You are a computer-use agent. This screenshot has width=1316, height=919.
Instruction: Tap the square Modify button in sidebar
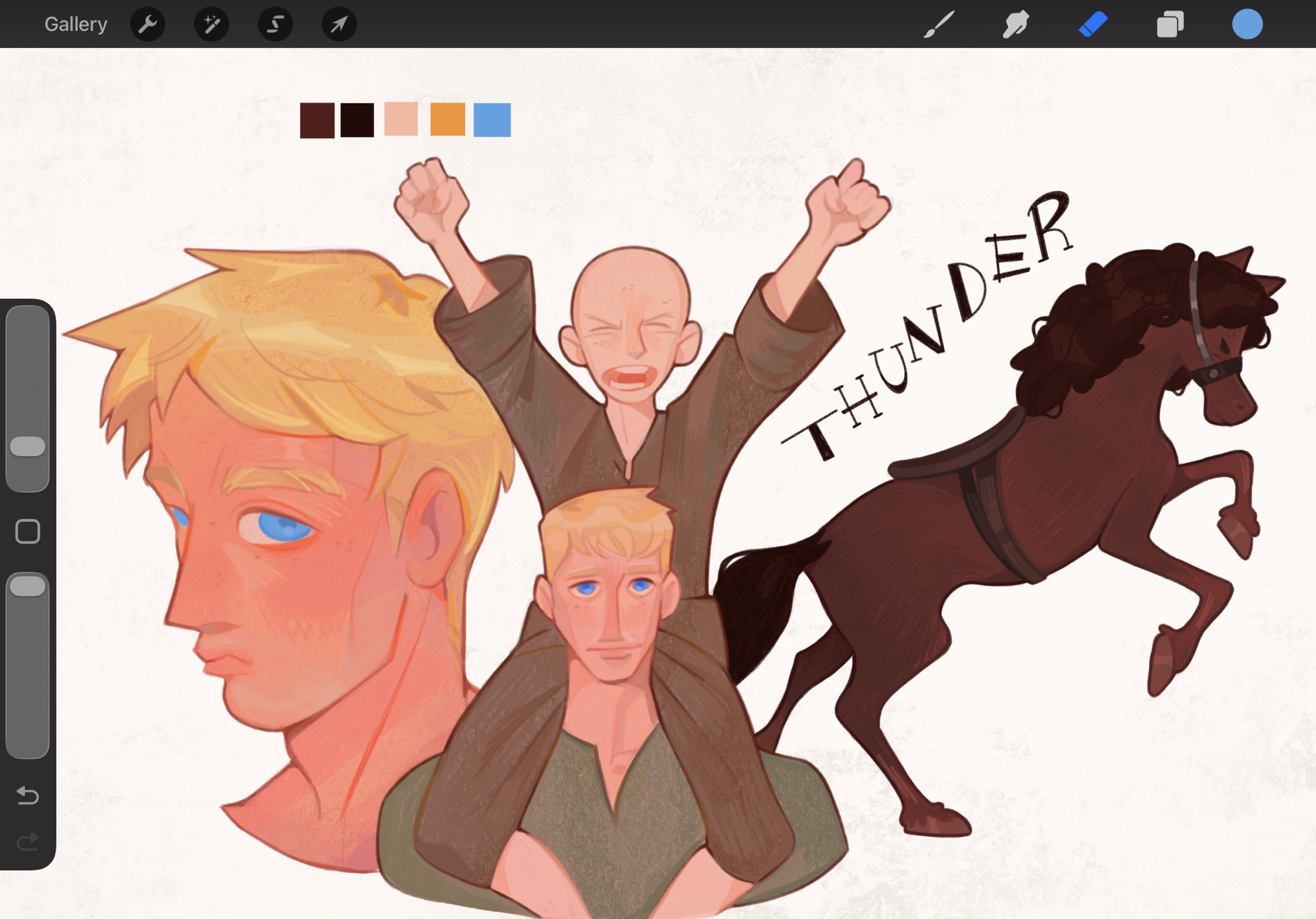28,531
